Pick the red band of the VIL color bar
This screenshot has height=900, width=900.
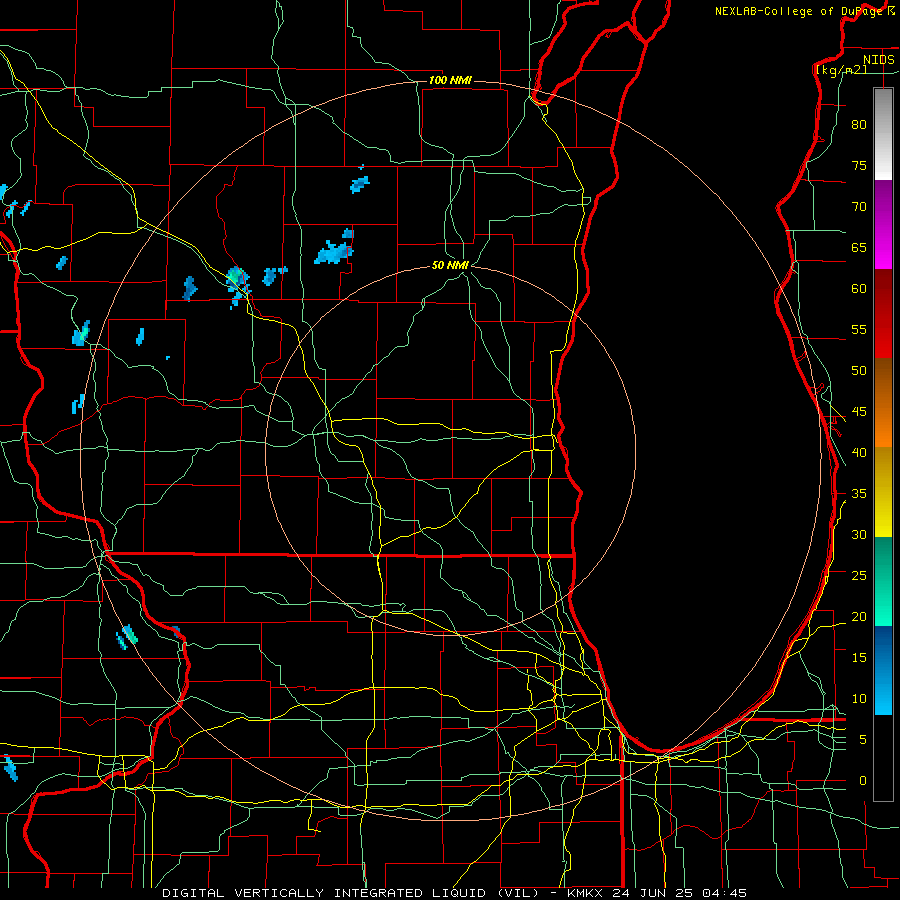(883, 314)
